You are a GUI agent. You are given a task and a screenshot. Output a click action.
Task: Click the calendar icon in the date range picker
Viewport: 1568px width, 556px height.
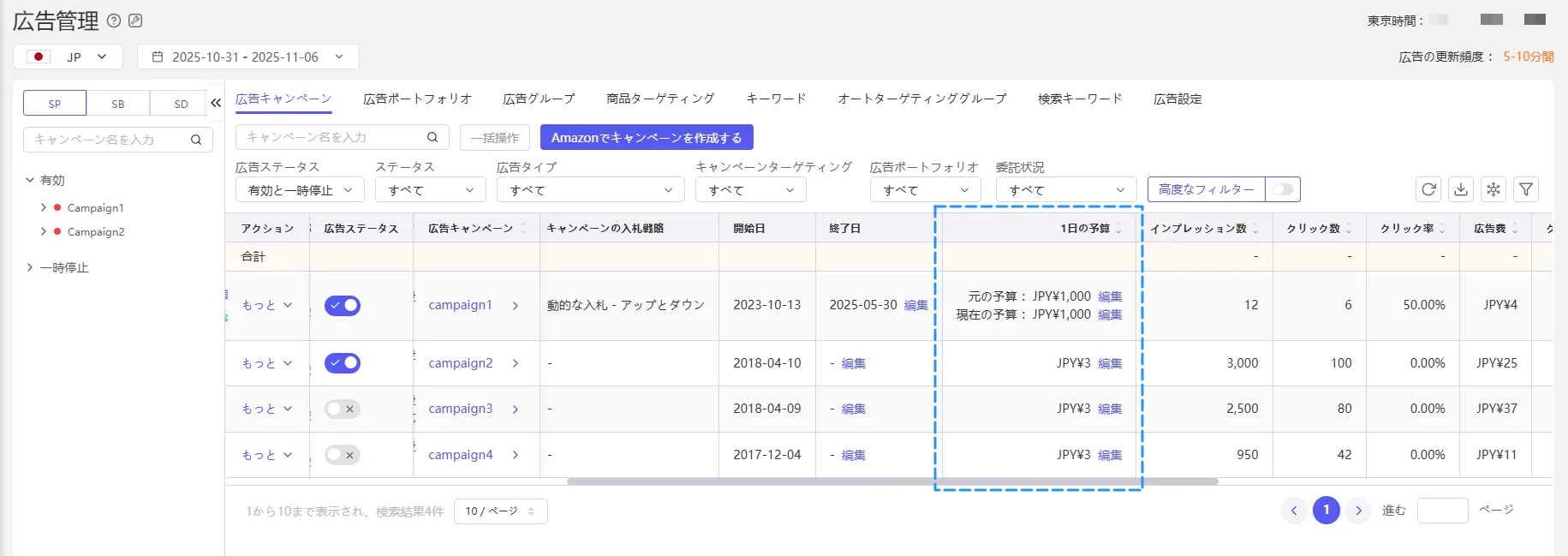[x=158, y=57]
